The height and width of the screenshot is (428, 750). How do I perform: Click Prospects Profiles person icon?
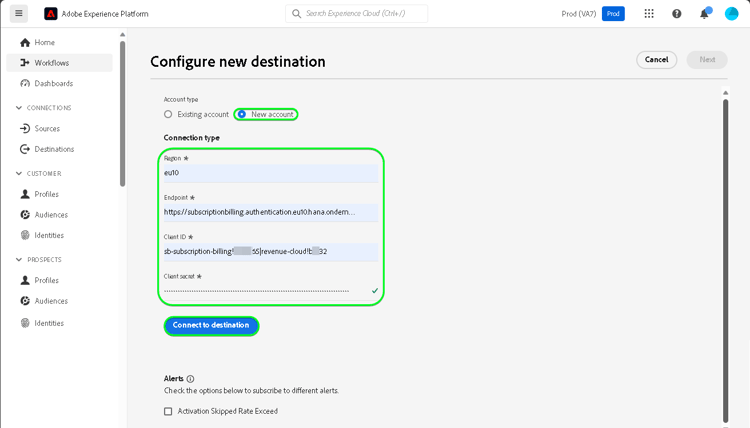click(x=25, y=280)
